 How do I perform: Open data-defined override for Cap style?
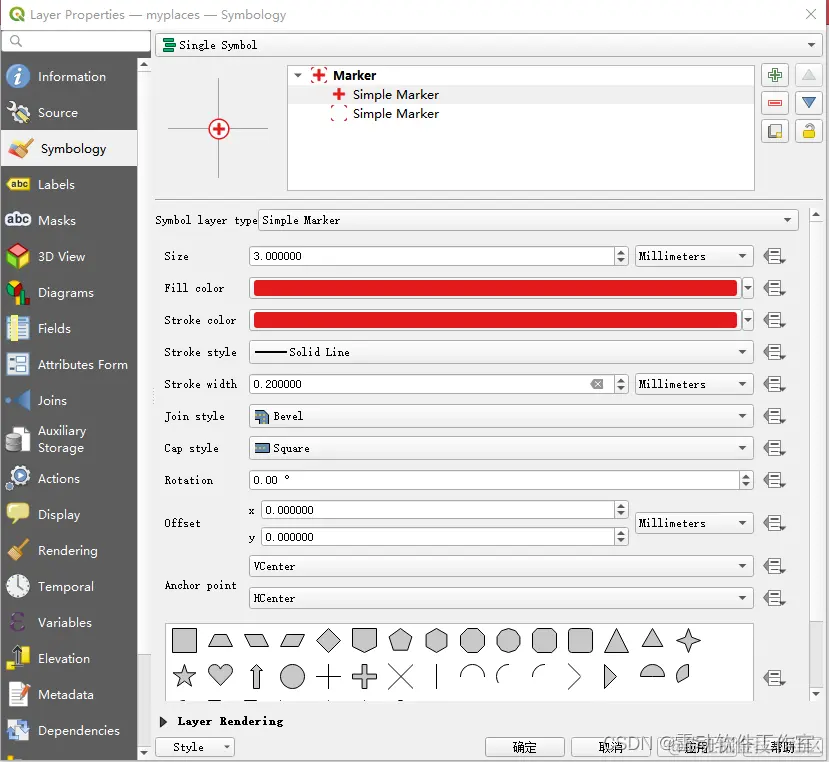[x=775, y=448]
